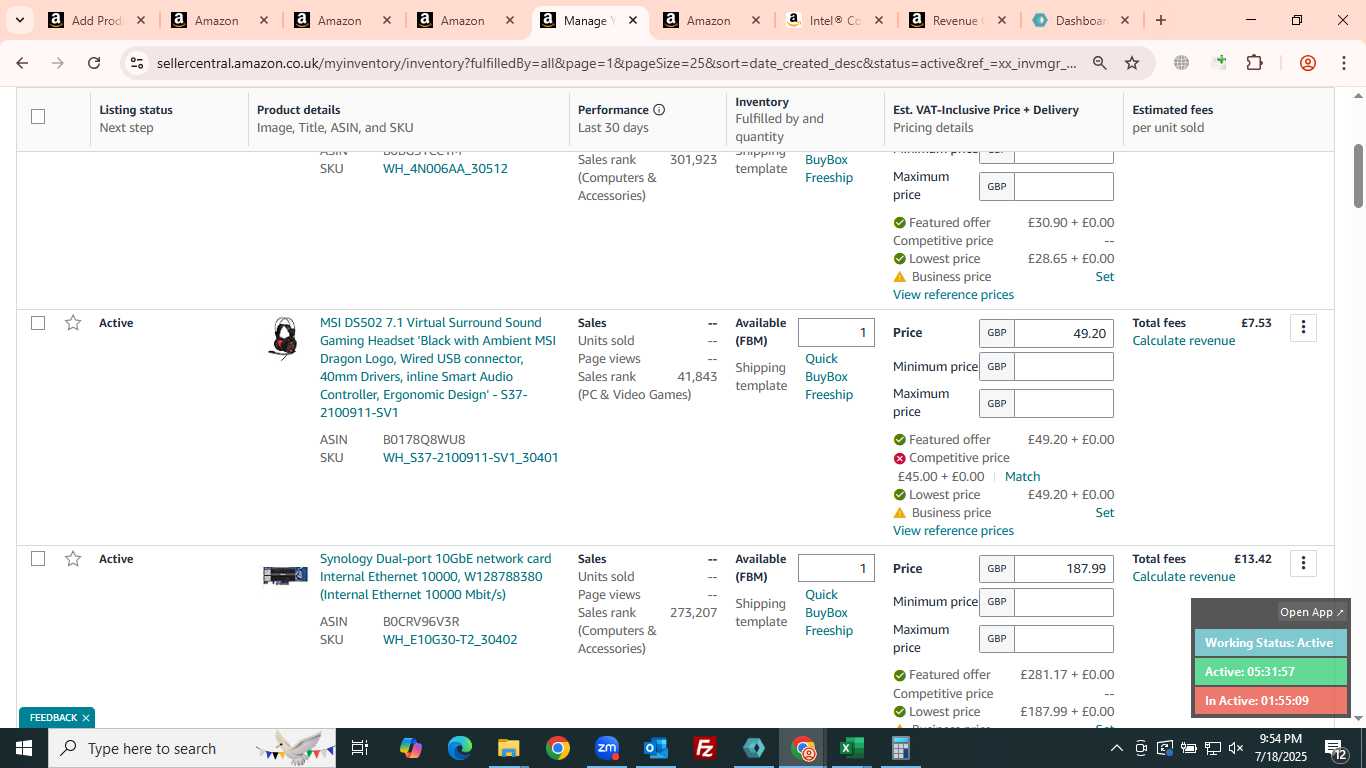
Task: Close the Manage inventory tab
Action: pyautogui.click(x=633, y=20)
